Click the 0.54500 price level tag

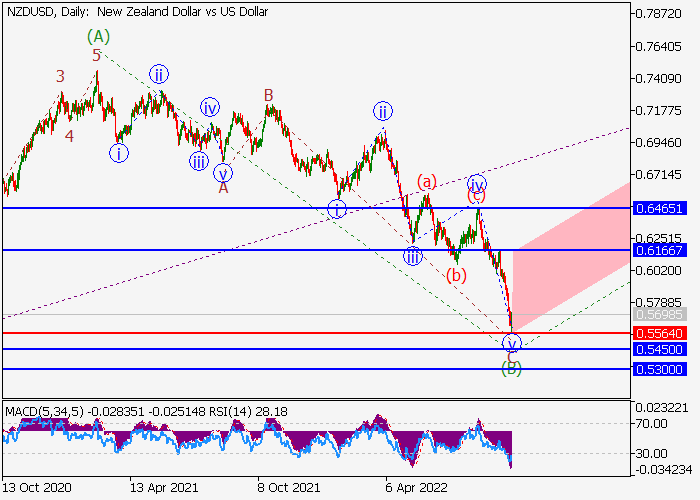[658, 350]
